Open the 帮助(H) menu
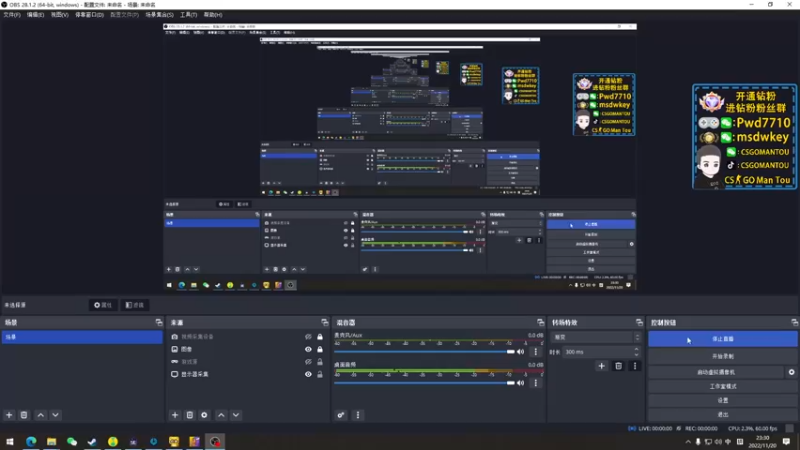The height and width of the screenshot is (450, 800). pyautogui.click(x=213, y=15)
